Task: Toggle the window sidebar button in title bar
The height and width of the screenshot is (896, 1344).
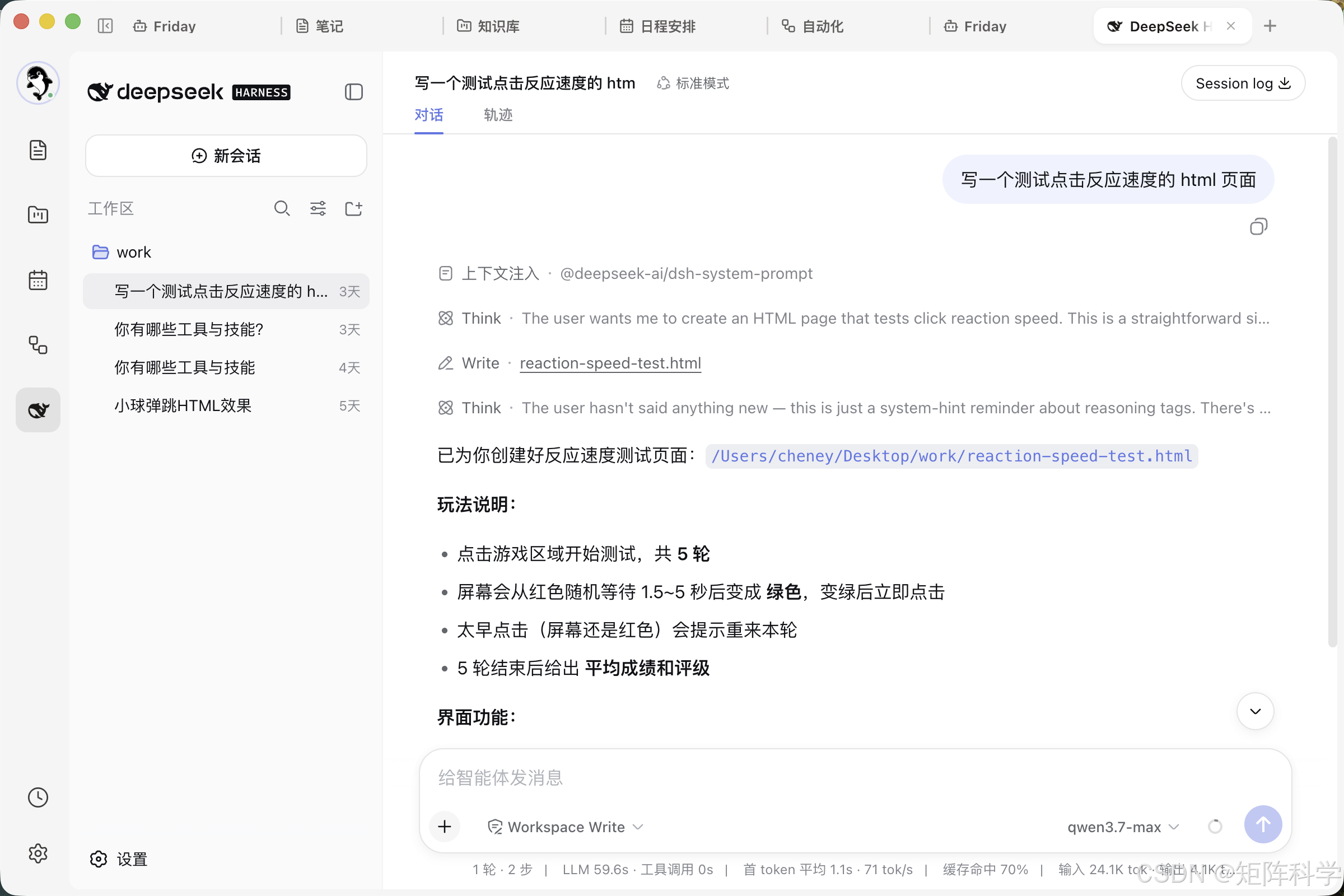Action: coord(105,26)
